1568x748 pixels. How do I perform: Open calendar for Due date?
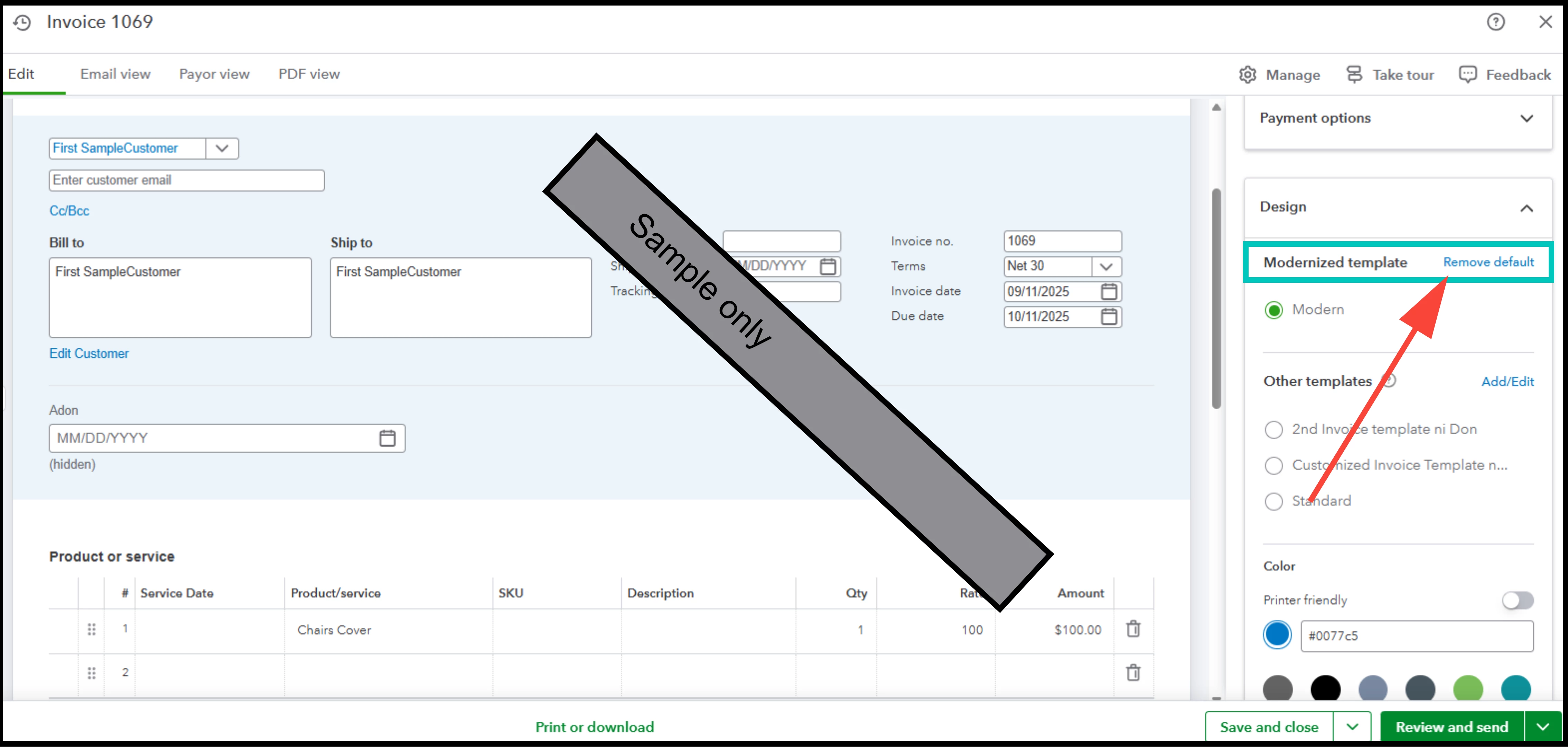1109,317
